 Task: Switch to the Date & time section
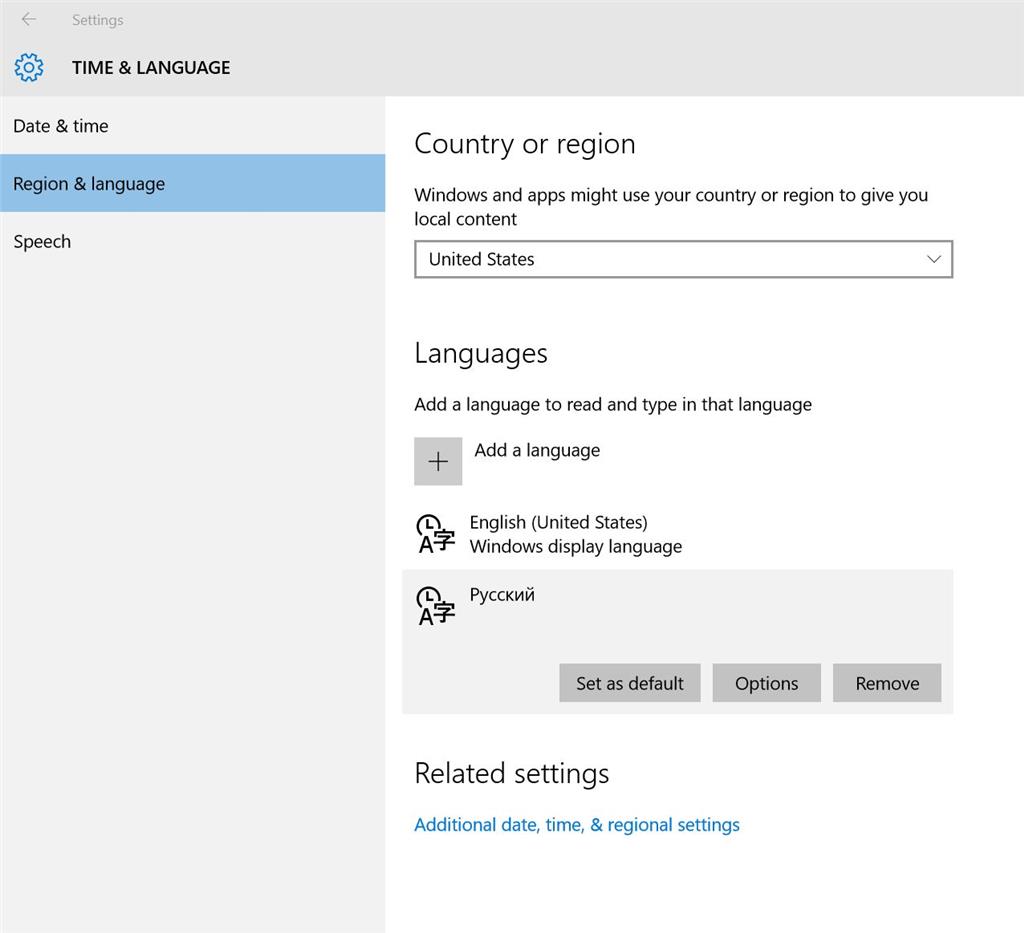60,126
